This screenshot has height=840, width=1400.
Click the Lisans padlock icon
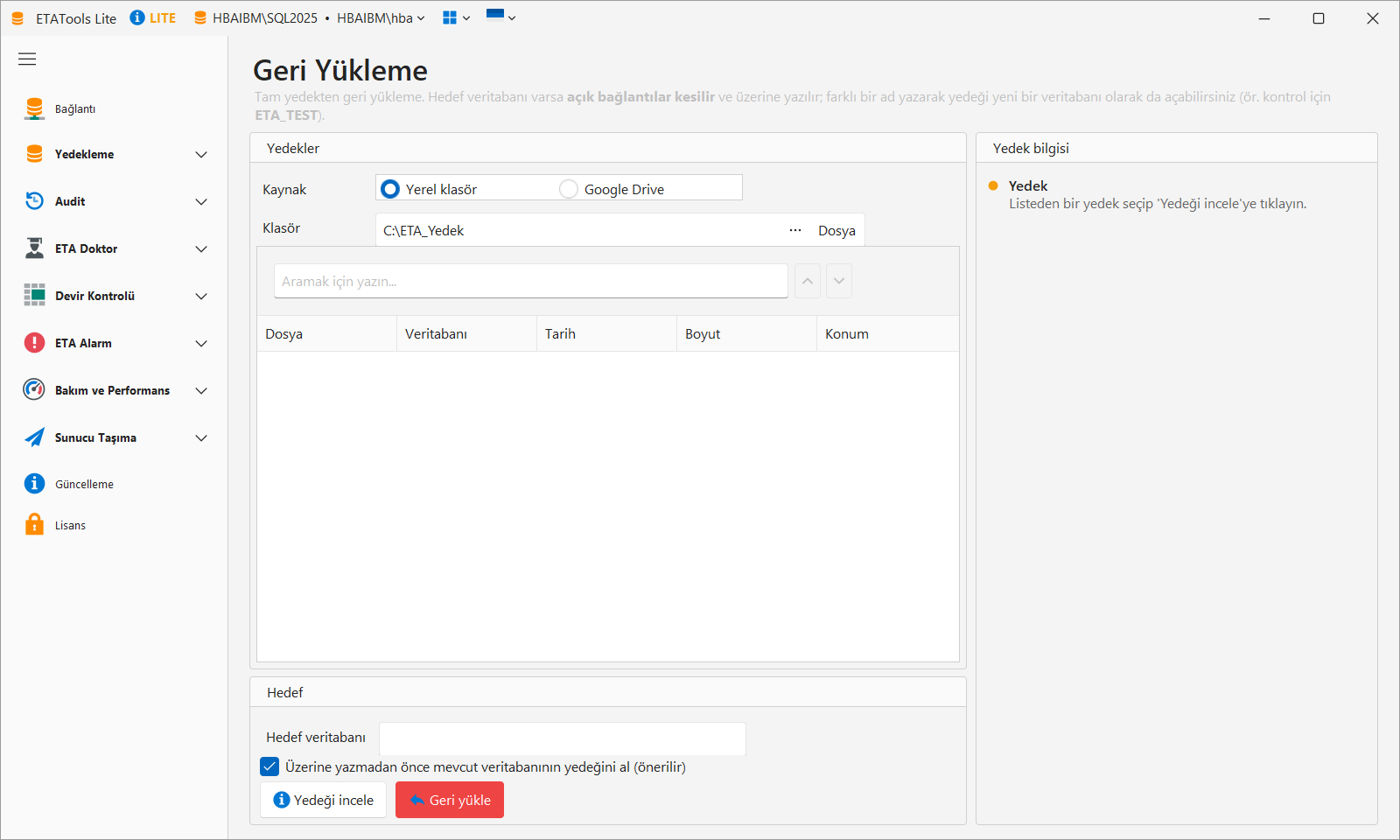tap(34, 524)
